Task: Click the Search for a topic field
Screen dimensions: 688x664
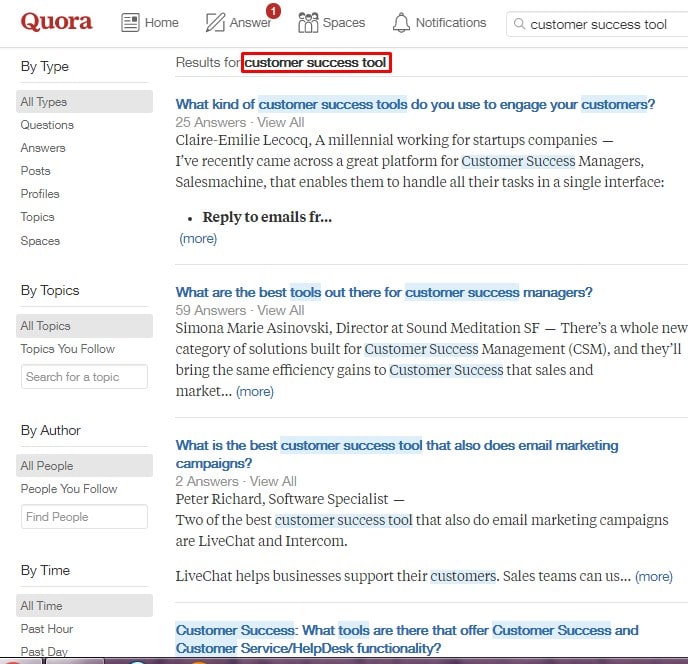Action: [84, 377]
